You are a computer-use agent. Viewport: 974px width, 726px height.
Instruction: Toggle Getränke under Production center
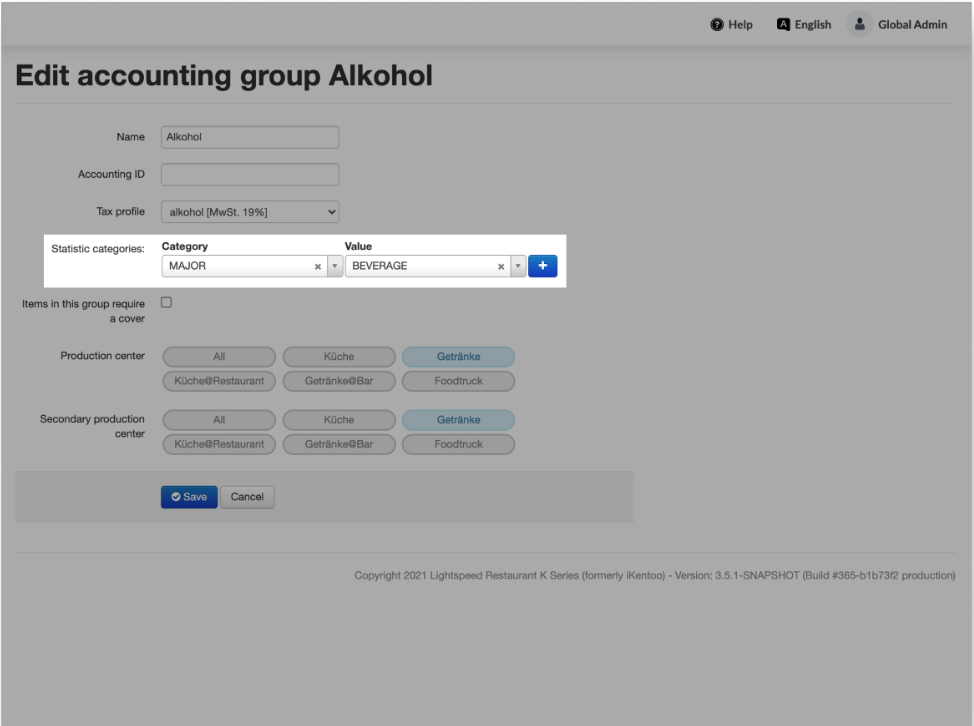pyautogui.click(x=458, y=357)
